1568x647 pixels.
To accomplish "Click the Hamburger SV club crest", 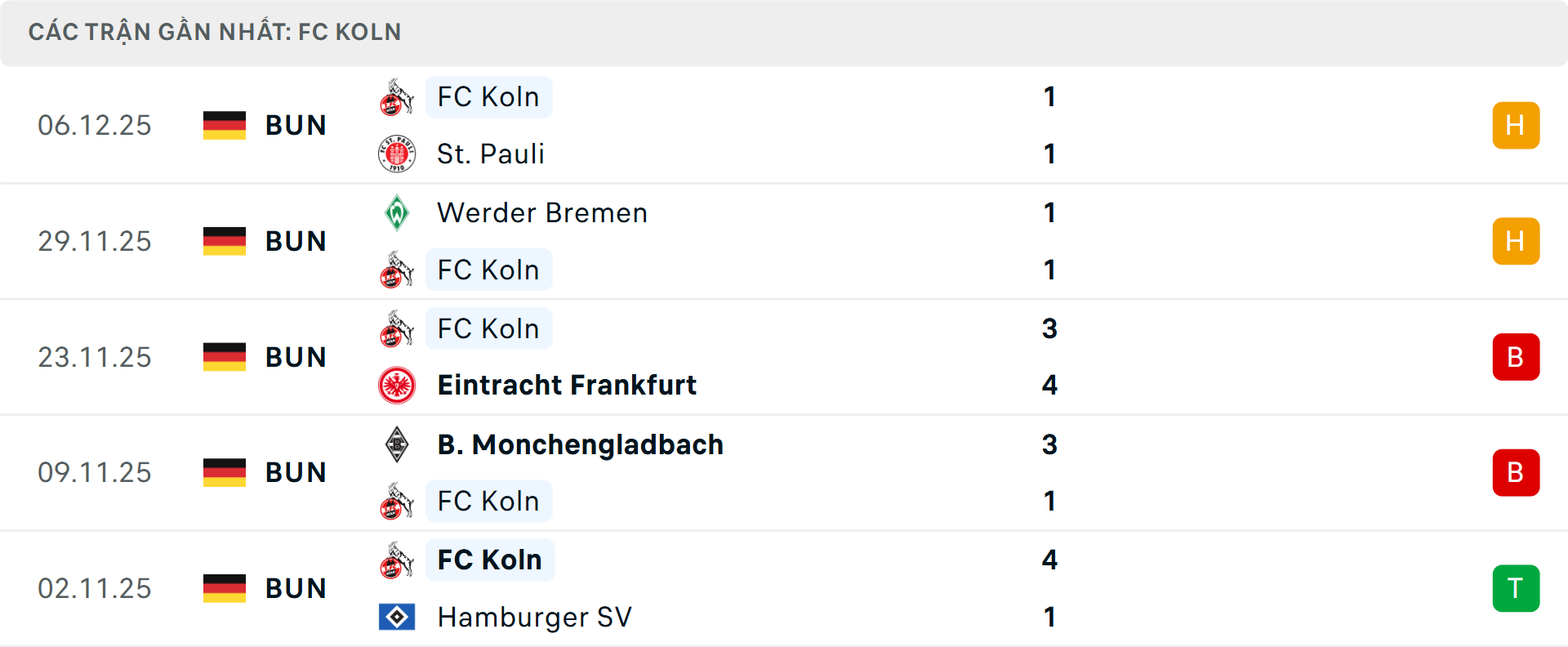I will 397,617.
